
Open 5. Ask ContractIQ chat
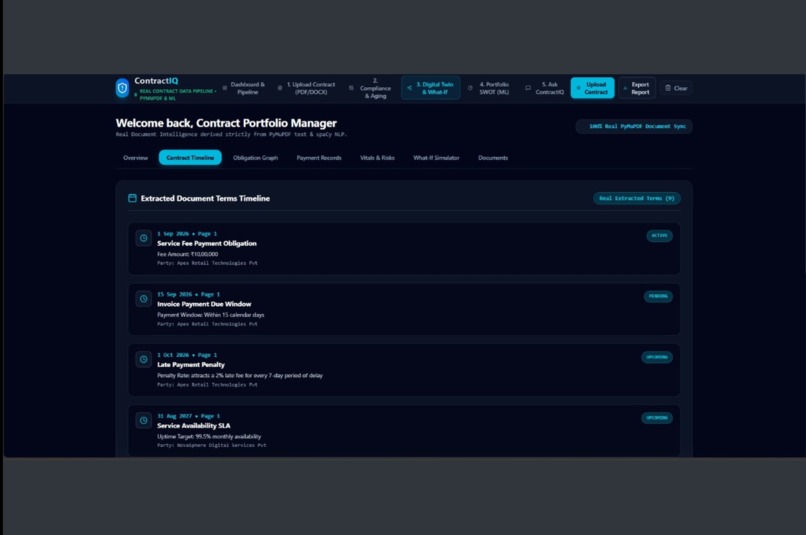click(x=545, y=88)
